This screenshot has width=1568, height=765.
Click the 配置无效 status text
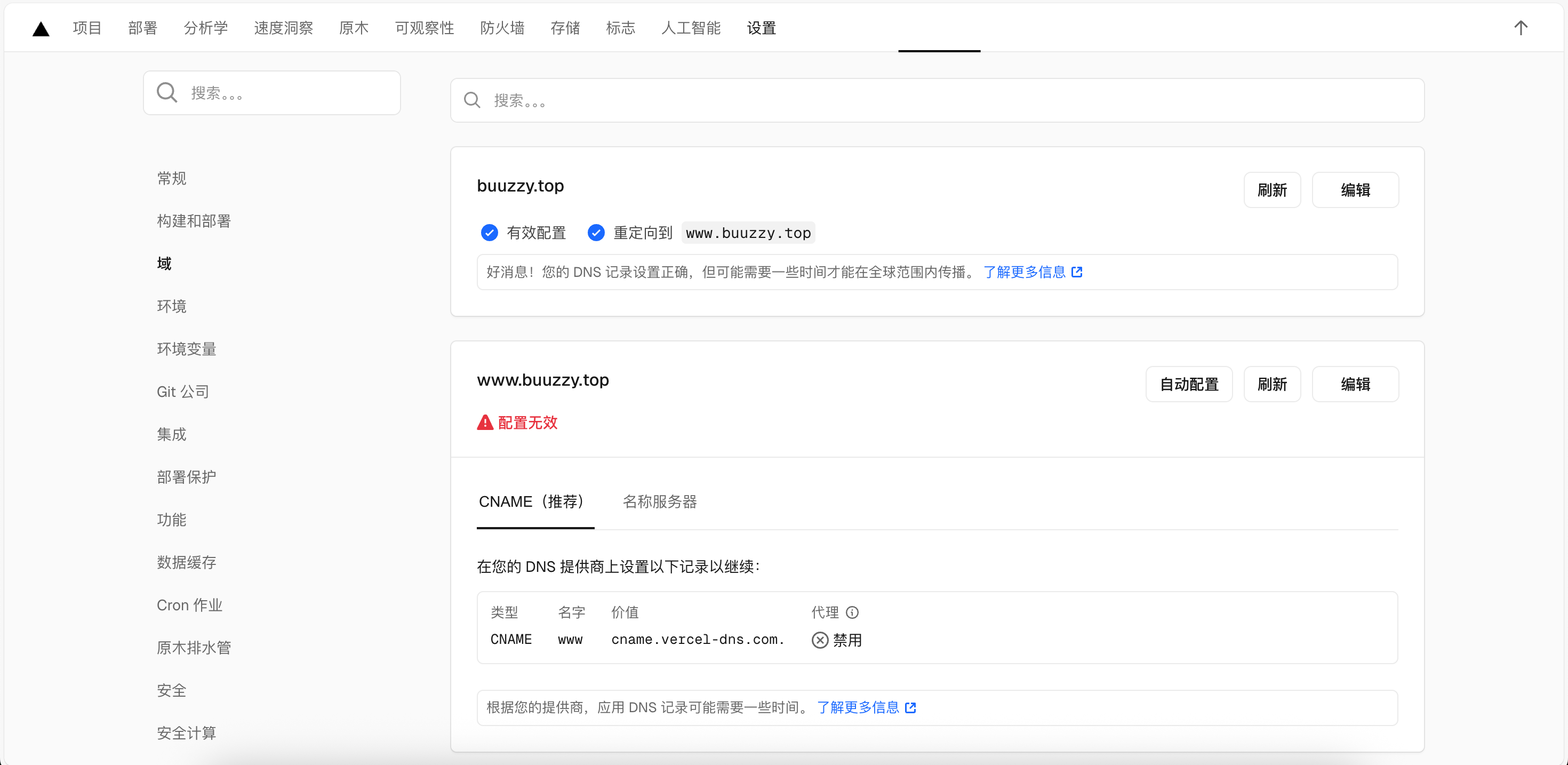(x=528, y=423)
